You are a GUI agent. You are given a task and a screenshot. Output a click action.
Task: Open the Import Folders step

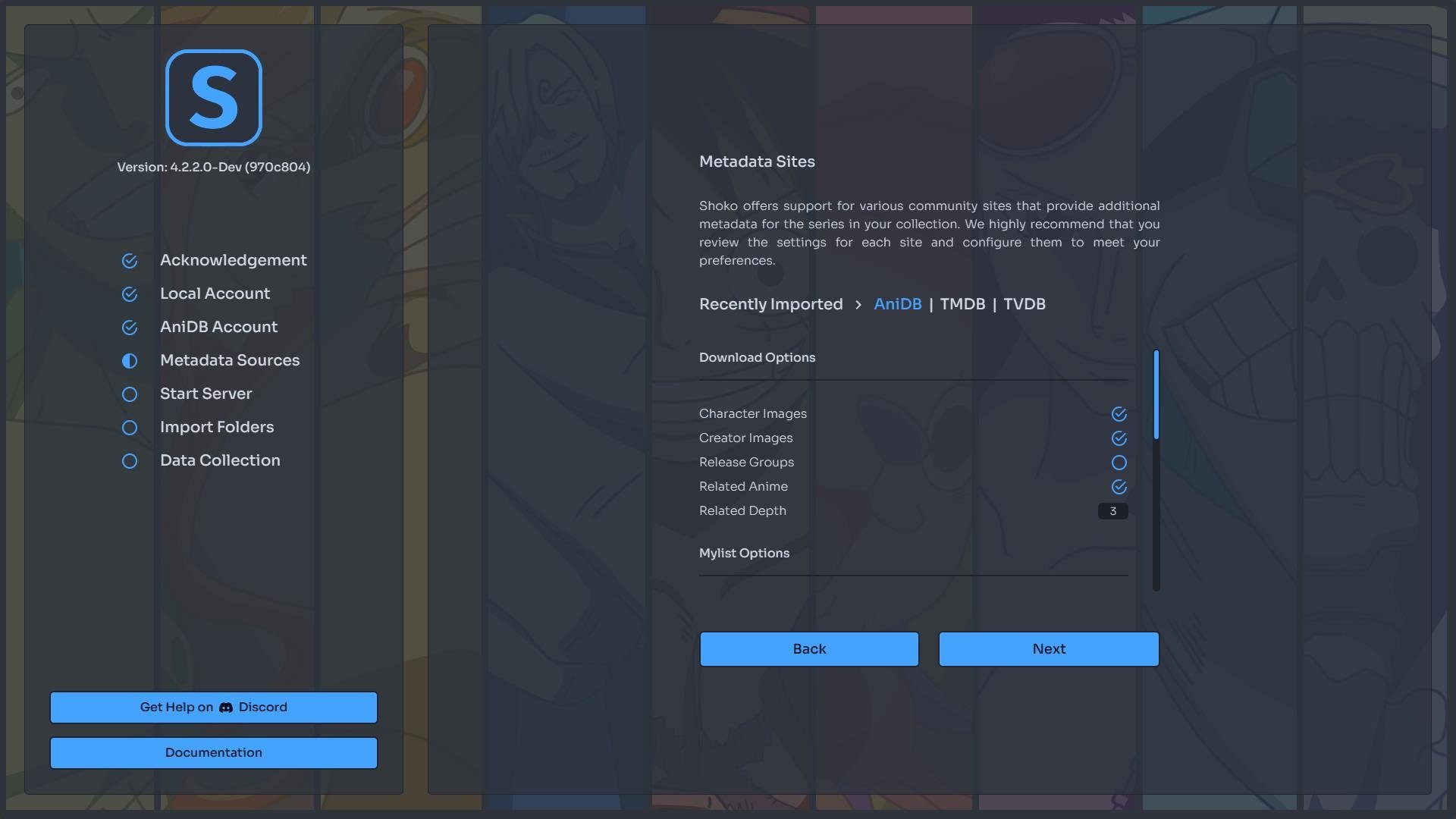click(217, 427)
